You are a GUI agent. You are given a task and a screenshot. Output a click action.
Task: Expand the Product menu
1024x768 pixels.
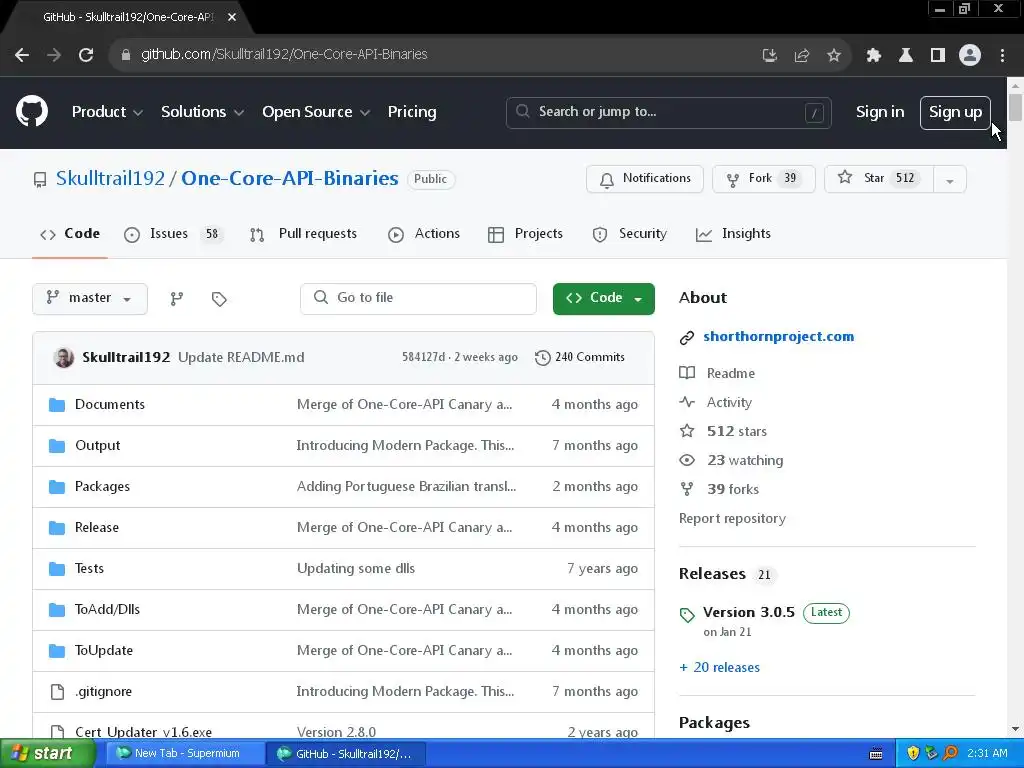(107, 112)
